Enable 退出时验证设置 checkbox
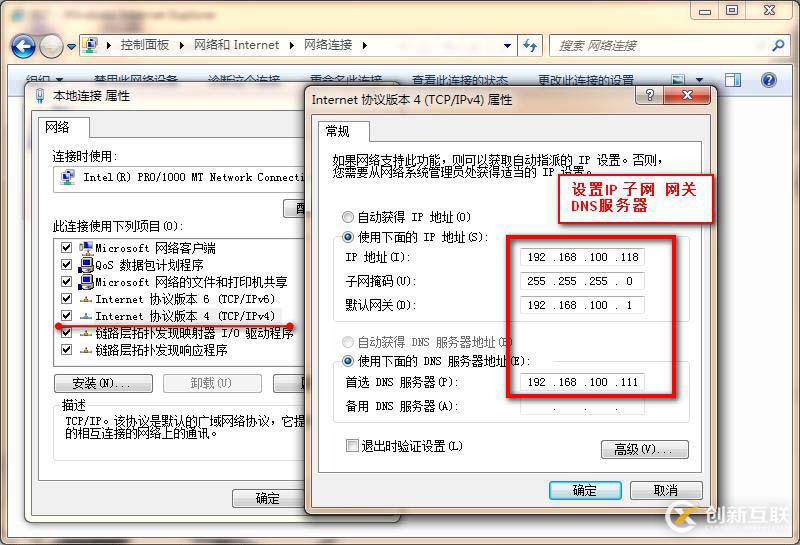The image size is (800, 545). (352, 445)
